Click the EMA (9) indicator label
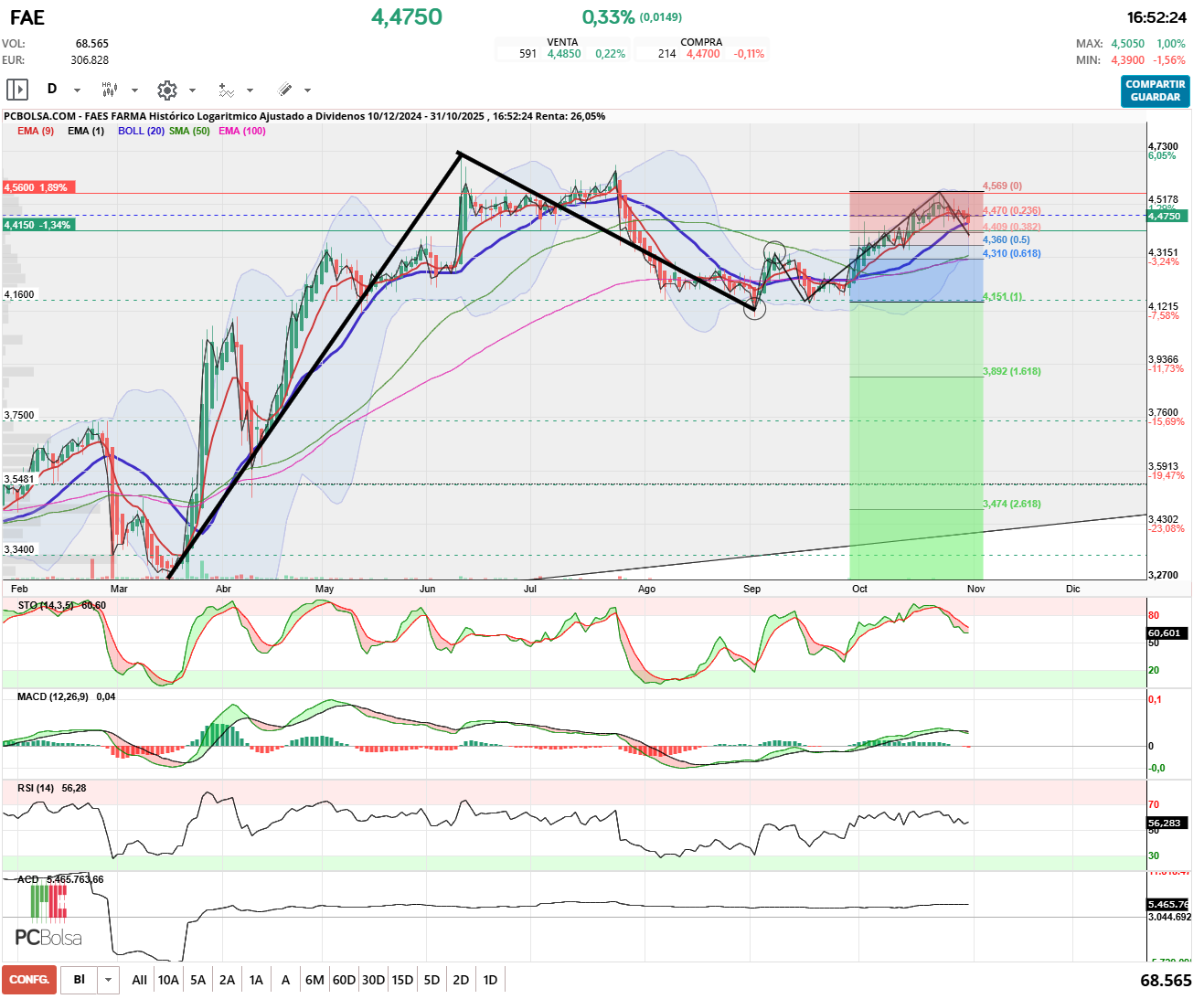Image resolution: width=1204 pixels, height=999 pixels. [36, 131]
